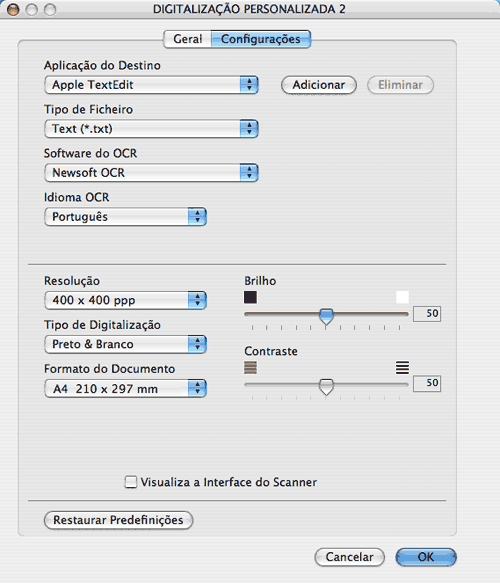Click the Restaurar Predefinições button

pyautogui.click(x=118, y=520)
